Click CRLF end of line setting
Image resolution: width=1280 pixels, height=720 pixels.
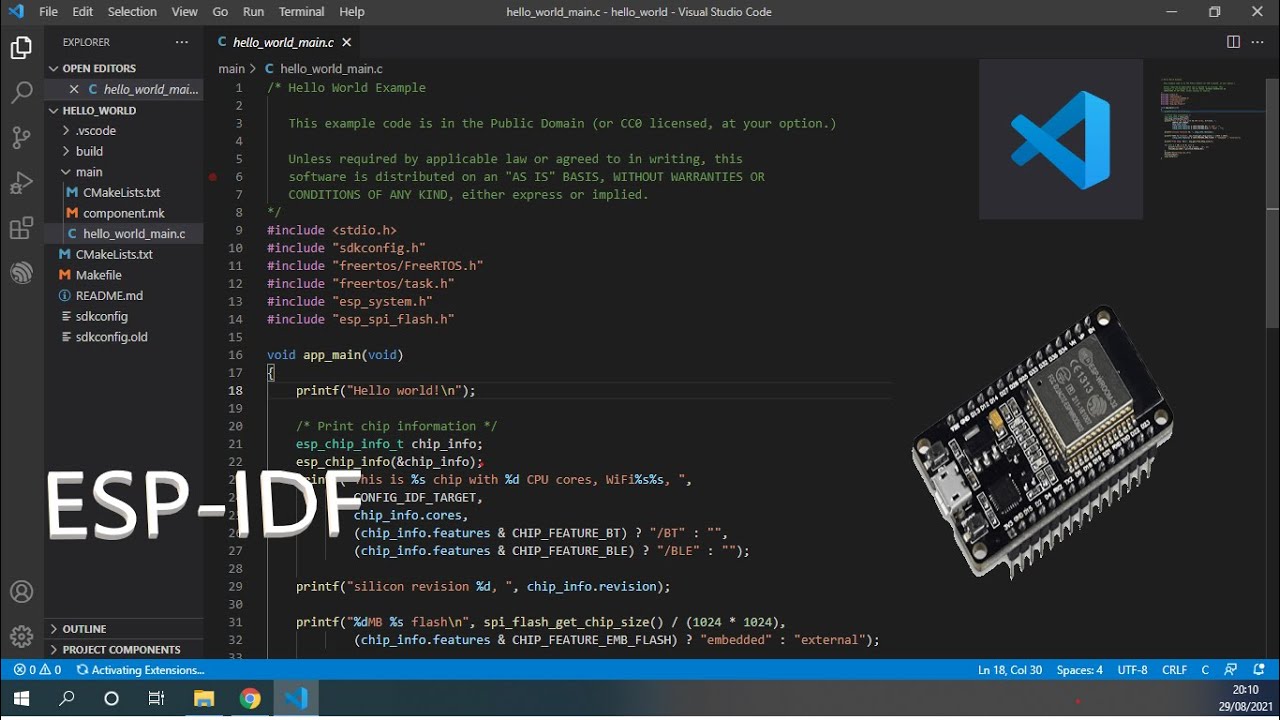[x=1175, y=670]
